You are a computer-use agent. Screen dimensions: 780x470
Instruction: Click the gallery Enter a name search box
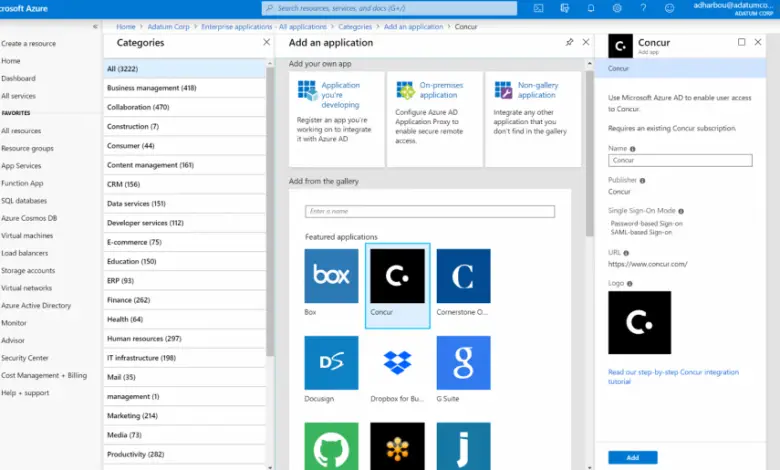point(430,211)
